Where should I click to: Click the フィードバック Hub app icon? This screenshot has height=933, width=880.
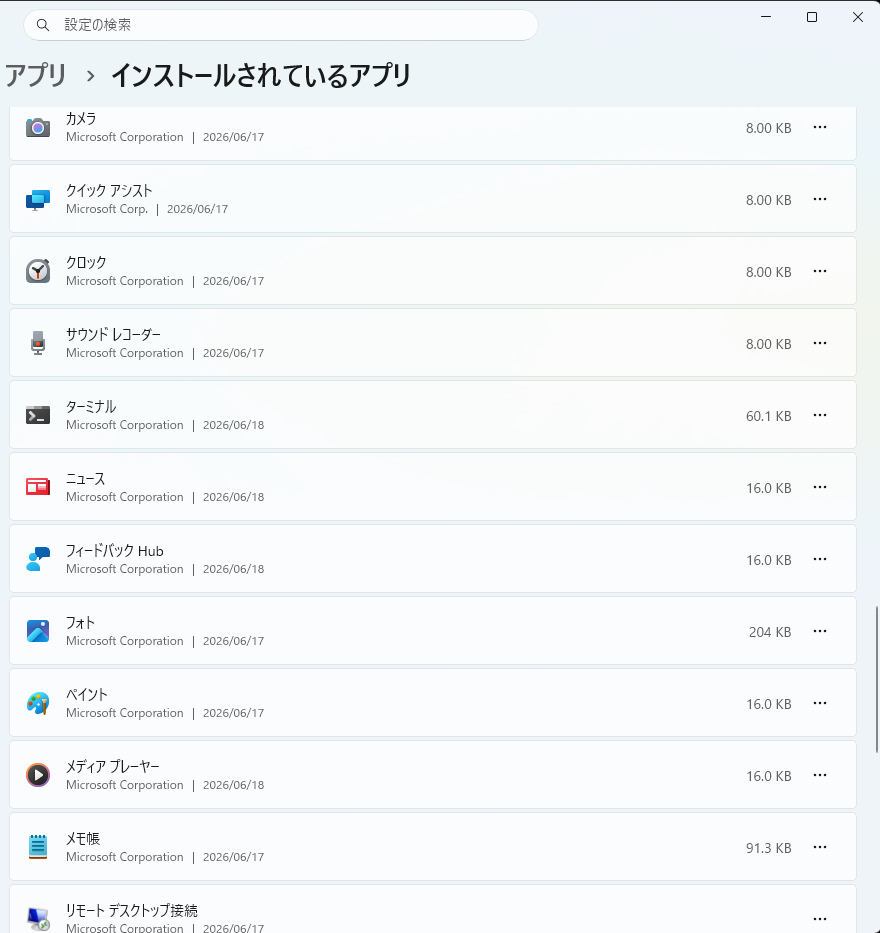click(x=37, y=559)
